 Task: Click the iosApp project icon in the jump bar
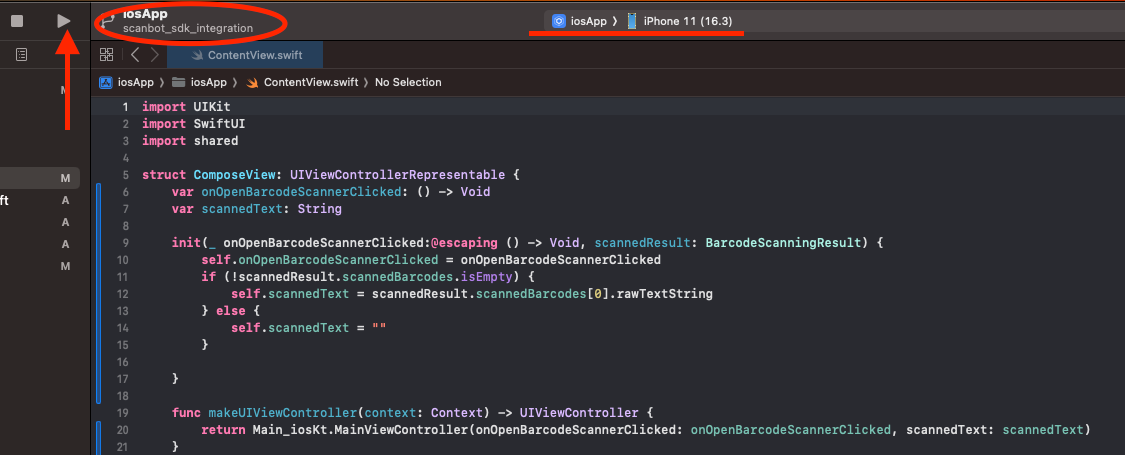click(106, 83)
